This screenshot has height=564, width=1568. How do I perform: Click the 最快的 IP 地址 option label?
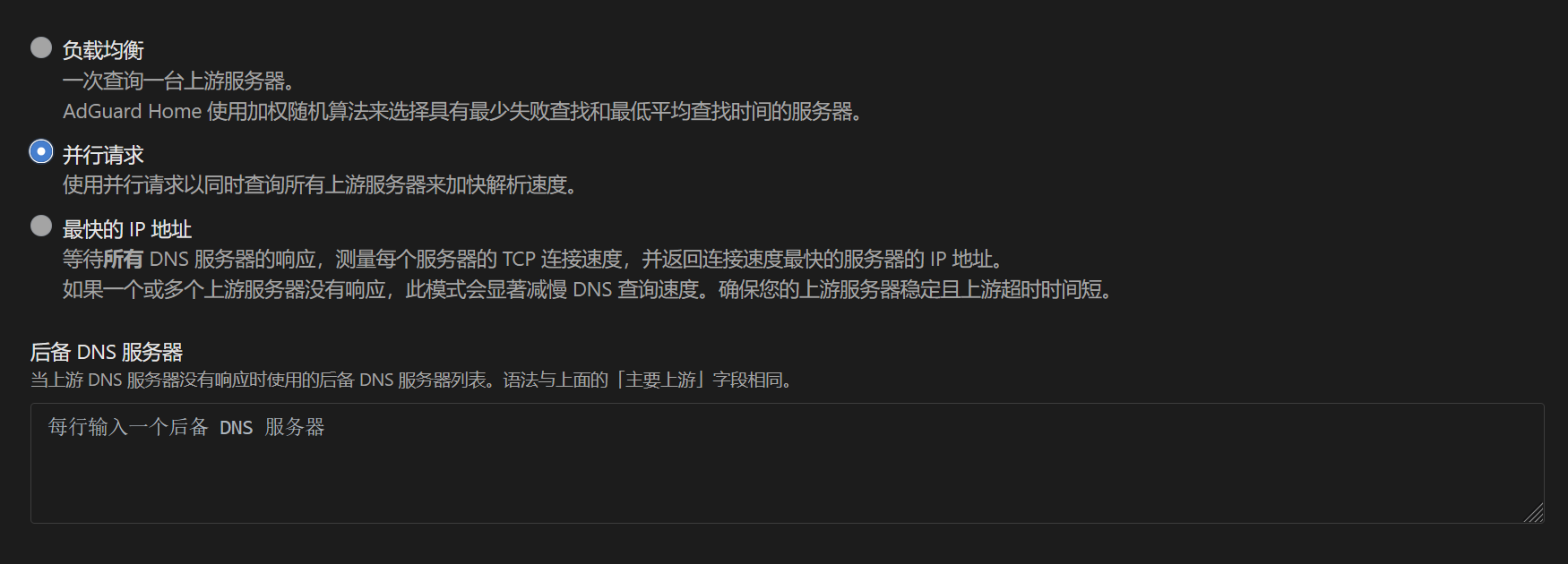127,229
